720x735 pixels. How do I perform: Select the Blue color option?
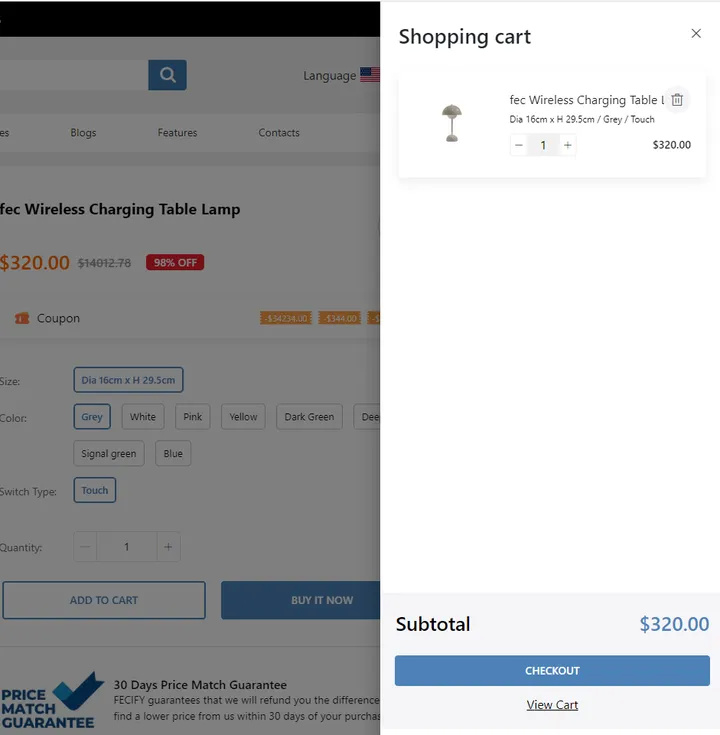[x=173, y=454]
